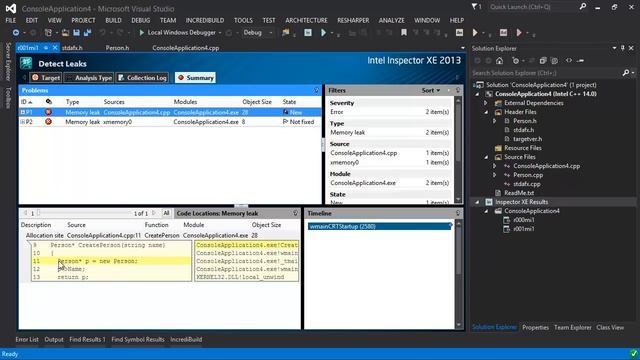
Task: Select wmainCRTStartup (2580) timeline thread
Action: click(380, 226)
